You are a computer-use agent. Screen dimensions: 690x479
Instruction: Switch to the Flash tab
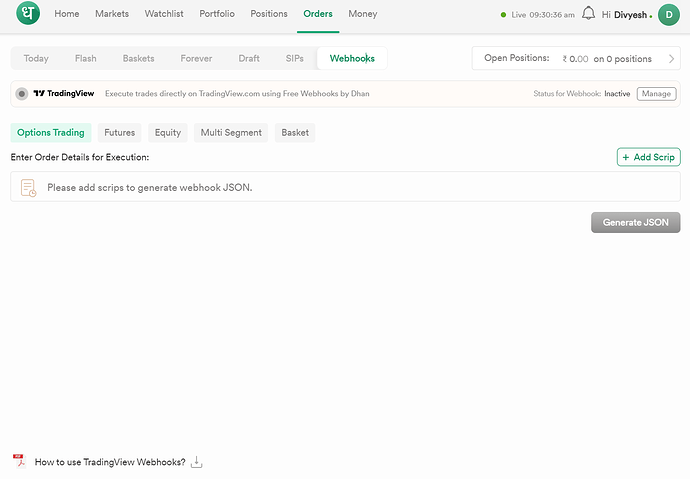85,59
